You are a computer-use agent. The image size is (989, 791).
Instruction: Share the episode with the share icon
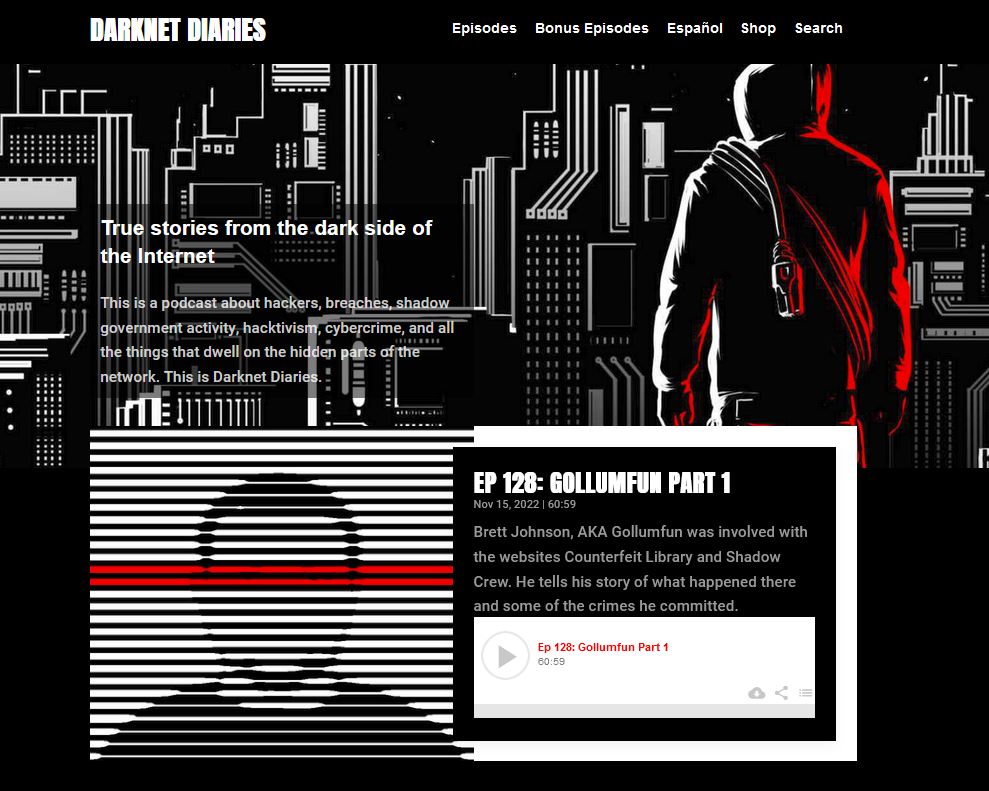point(781,693)
